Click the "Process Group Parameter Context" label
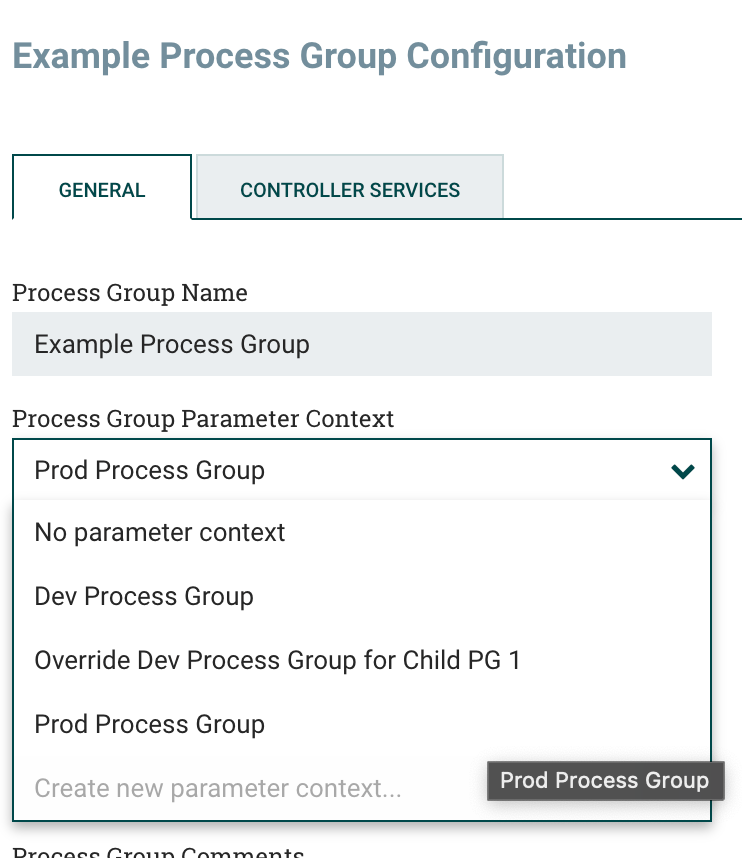Image resolution: width=742 pixels, height=858 pixels. coord(203,419)
